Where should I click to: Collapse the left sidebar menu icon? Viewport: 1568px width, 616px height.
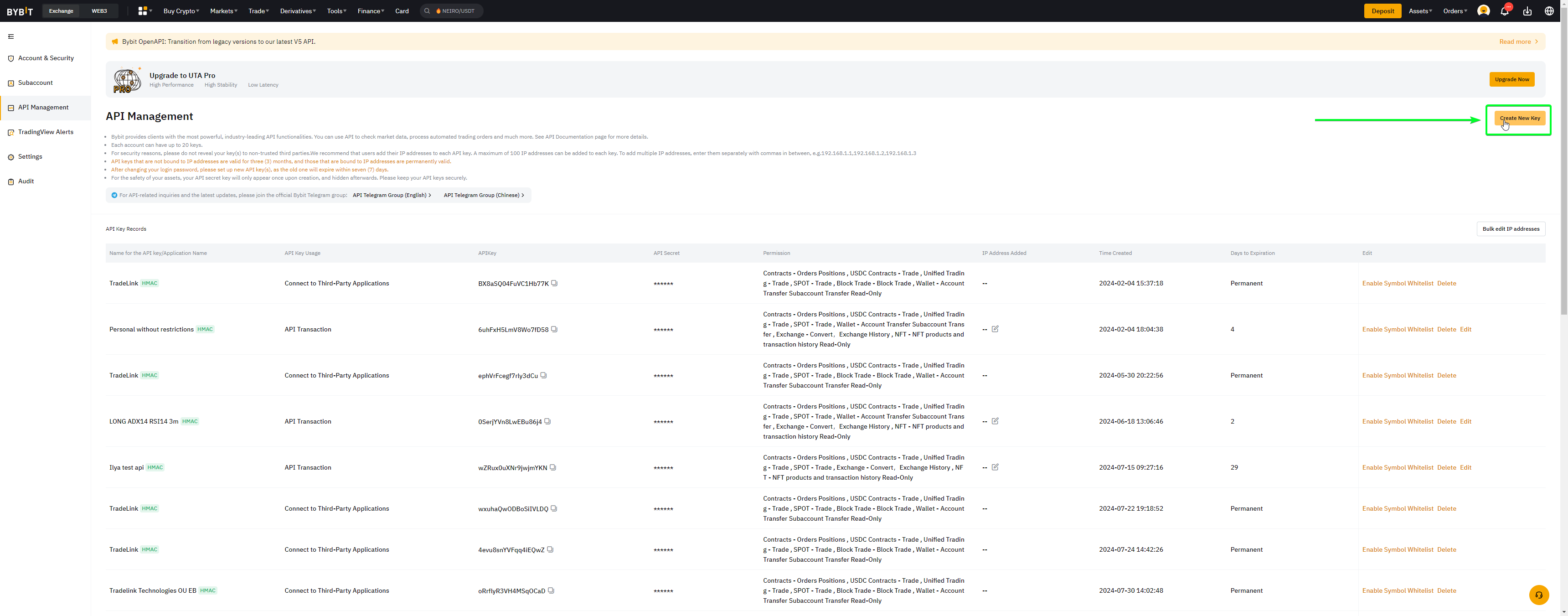(11, 36)
